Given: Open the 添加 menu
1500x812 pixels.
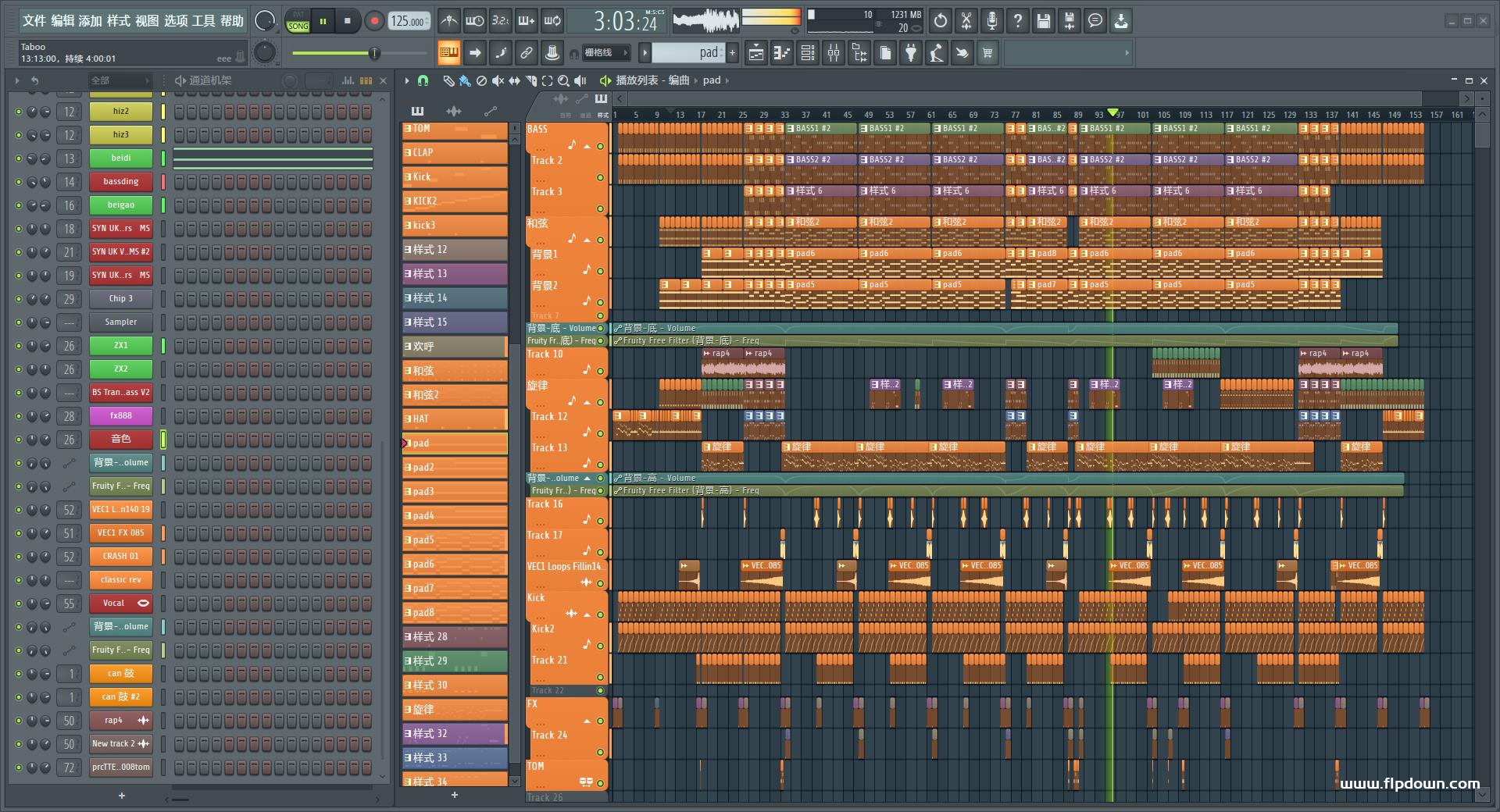Looking at the screenshot, I should point(91,21).
